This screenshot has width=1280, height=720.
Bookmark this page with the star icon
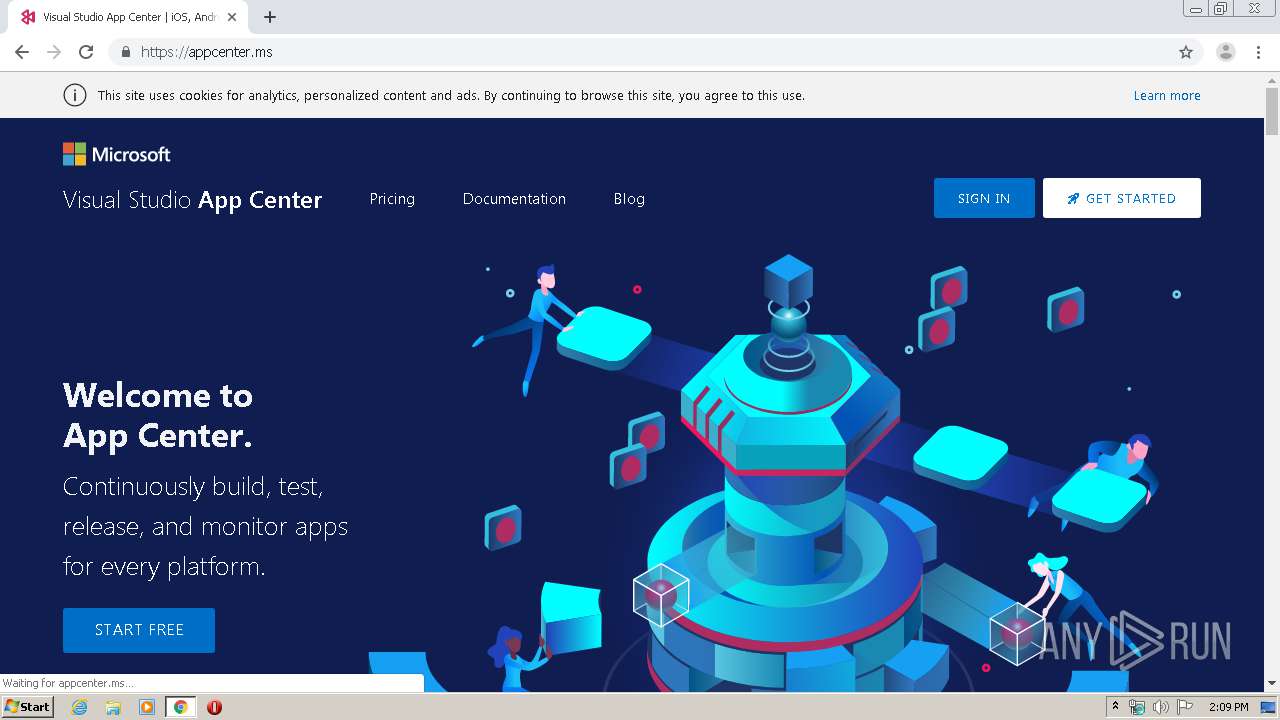(x=1186, y=52)
